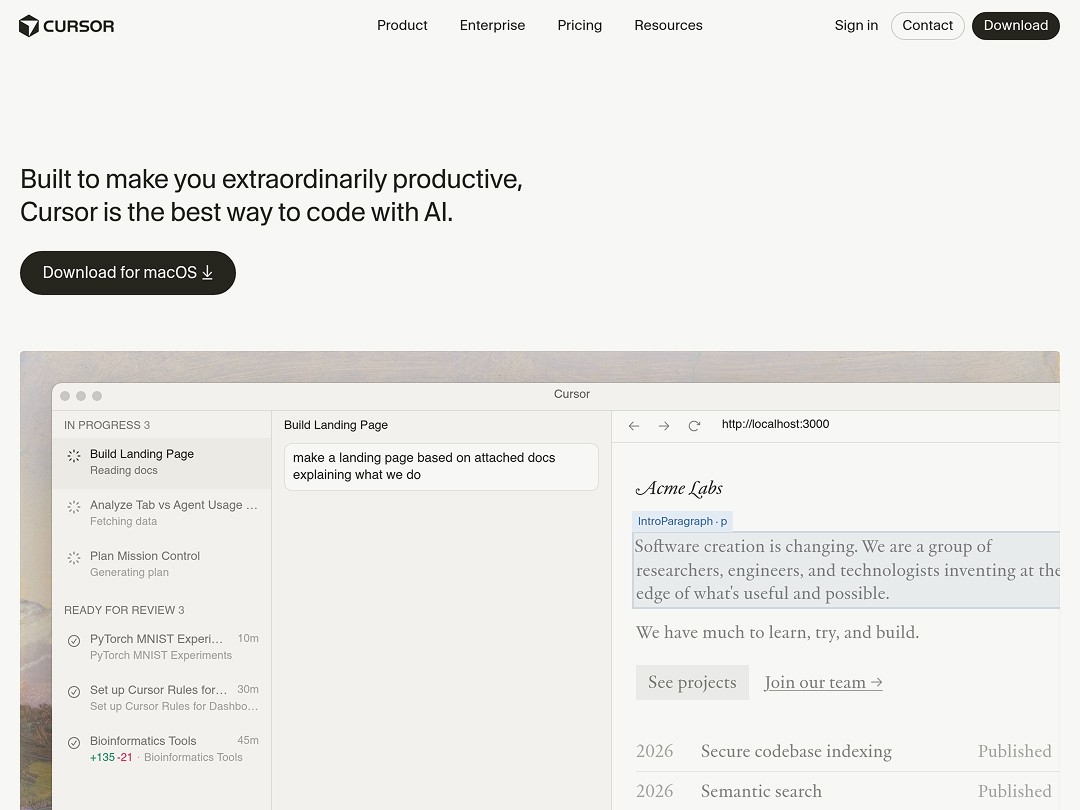The height and width of the screenshot is (810, 1080).
Task: Click the Download button in header
Action: 1016,25
